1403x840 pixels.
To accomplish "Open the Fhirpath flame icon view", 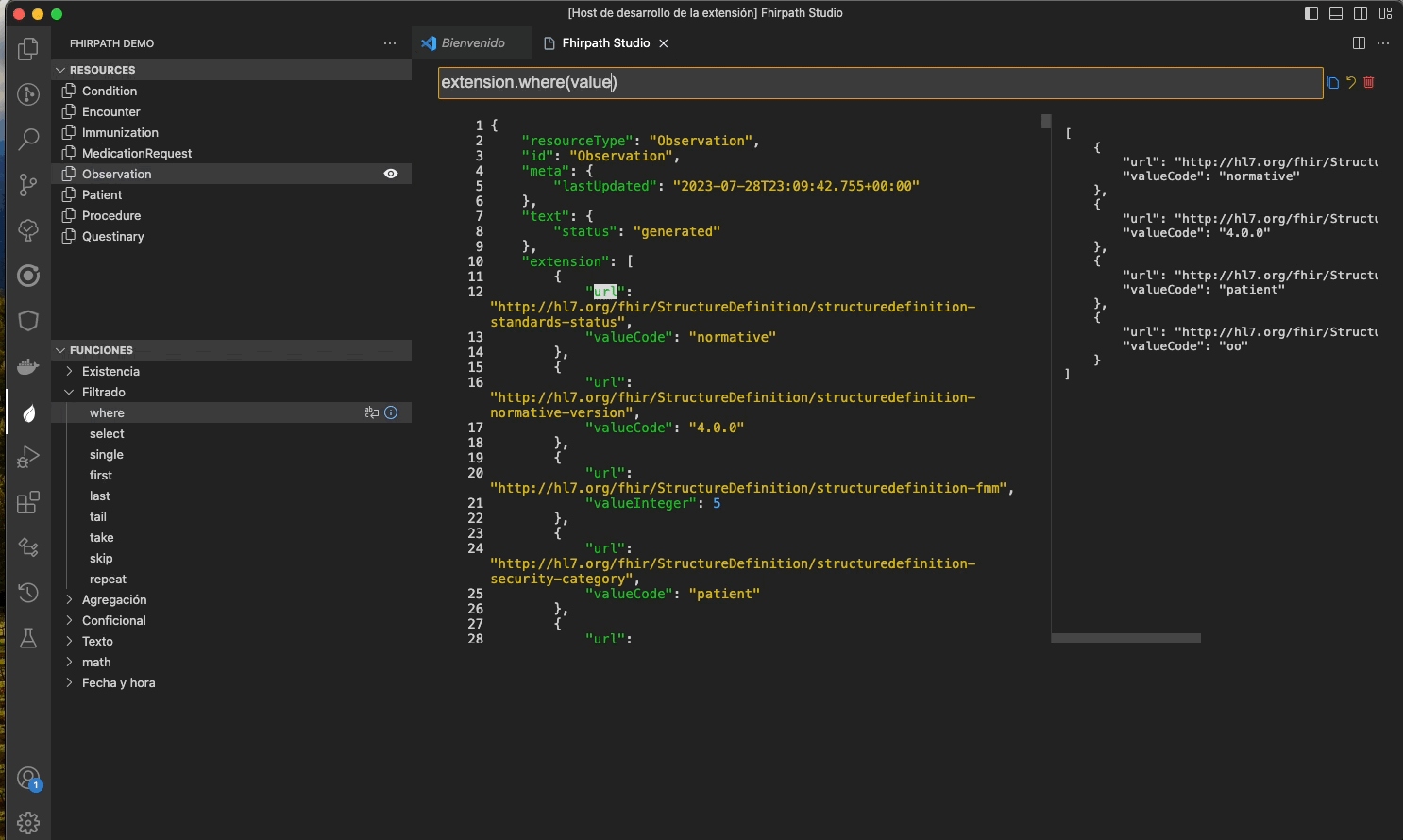I will (x=28, y=412).
